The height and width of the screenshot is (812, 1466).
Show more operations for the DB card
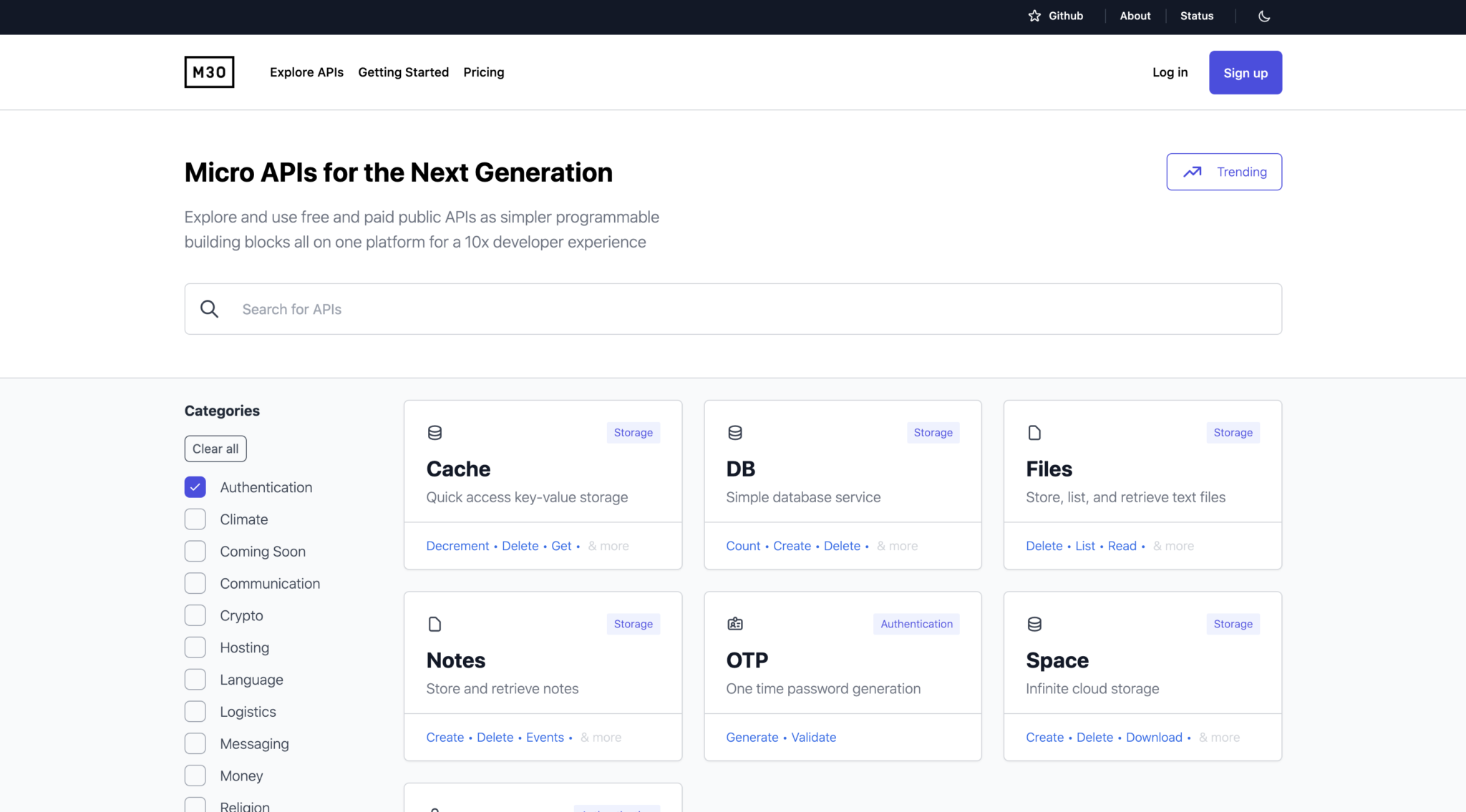[897, 545]
